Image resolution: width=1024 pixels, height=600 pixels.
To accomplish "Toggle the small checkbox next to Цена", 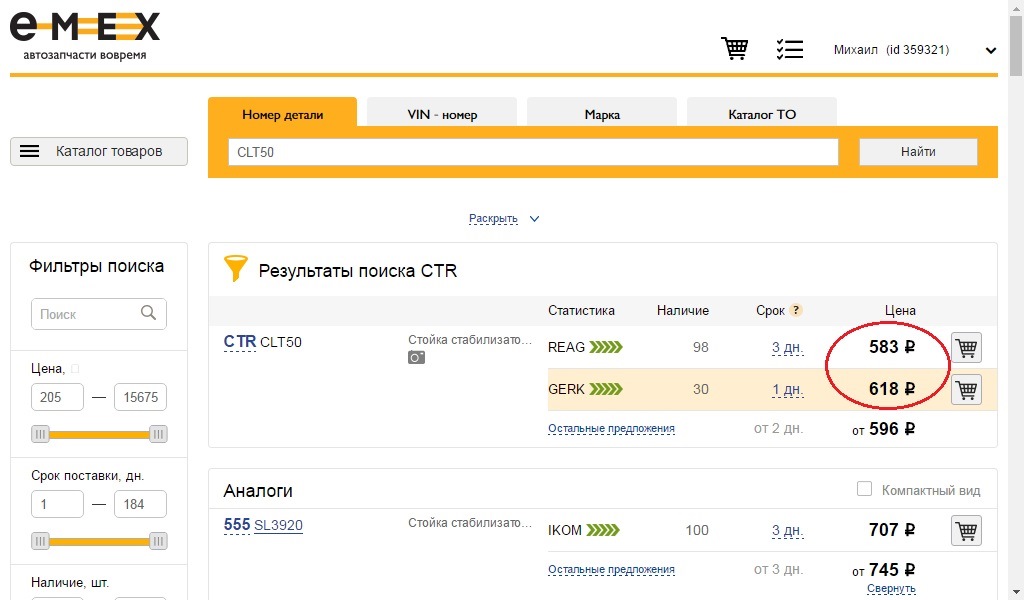I will 75,369.
